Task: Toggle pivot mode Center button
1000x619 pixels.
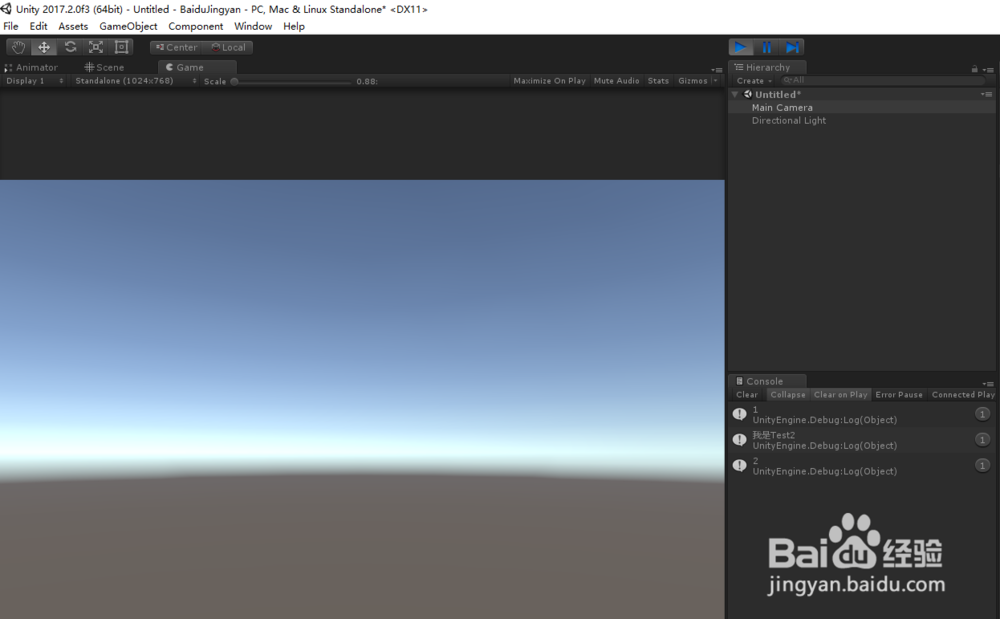Action: point(177,47)
